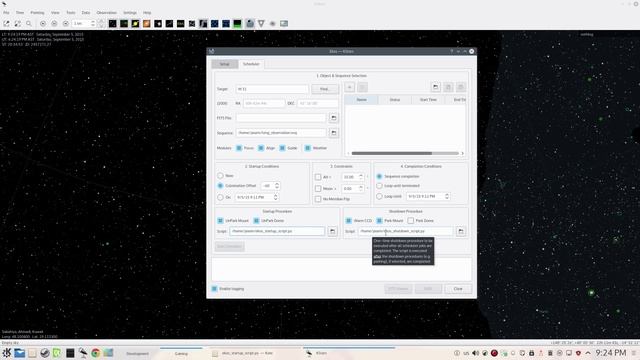
Task: Open the Observation menu
Action: click(x=107, y=13)
